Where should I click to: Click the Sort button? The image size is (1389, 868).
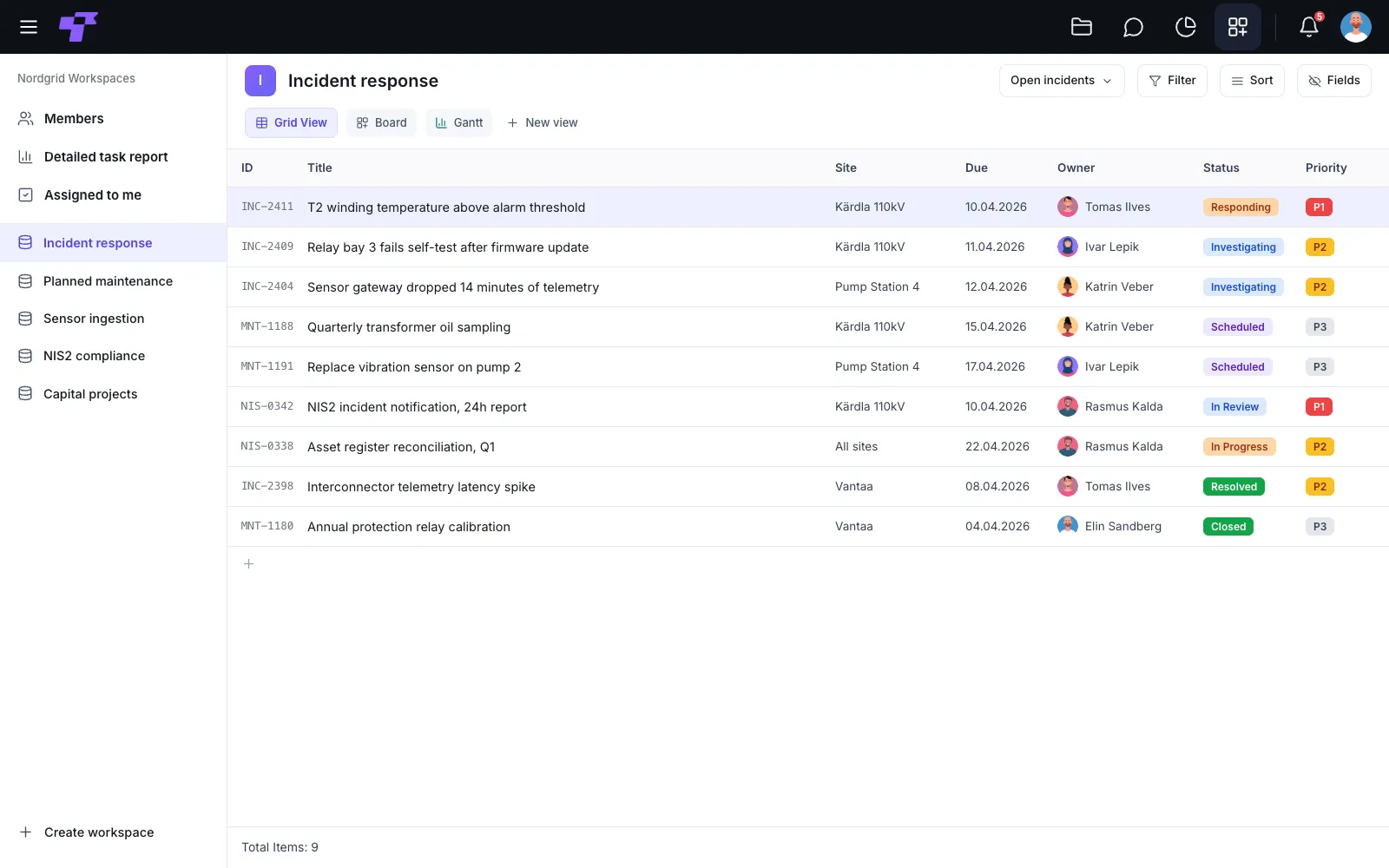click(x=1252, y=81)
